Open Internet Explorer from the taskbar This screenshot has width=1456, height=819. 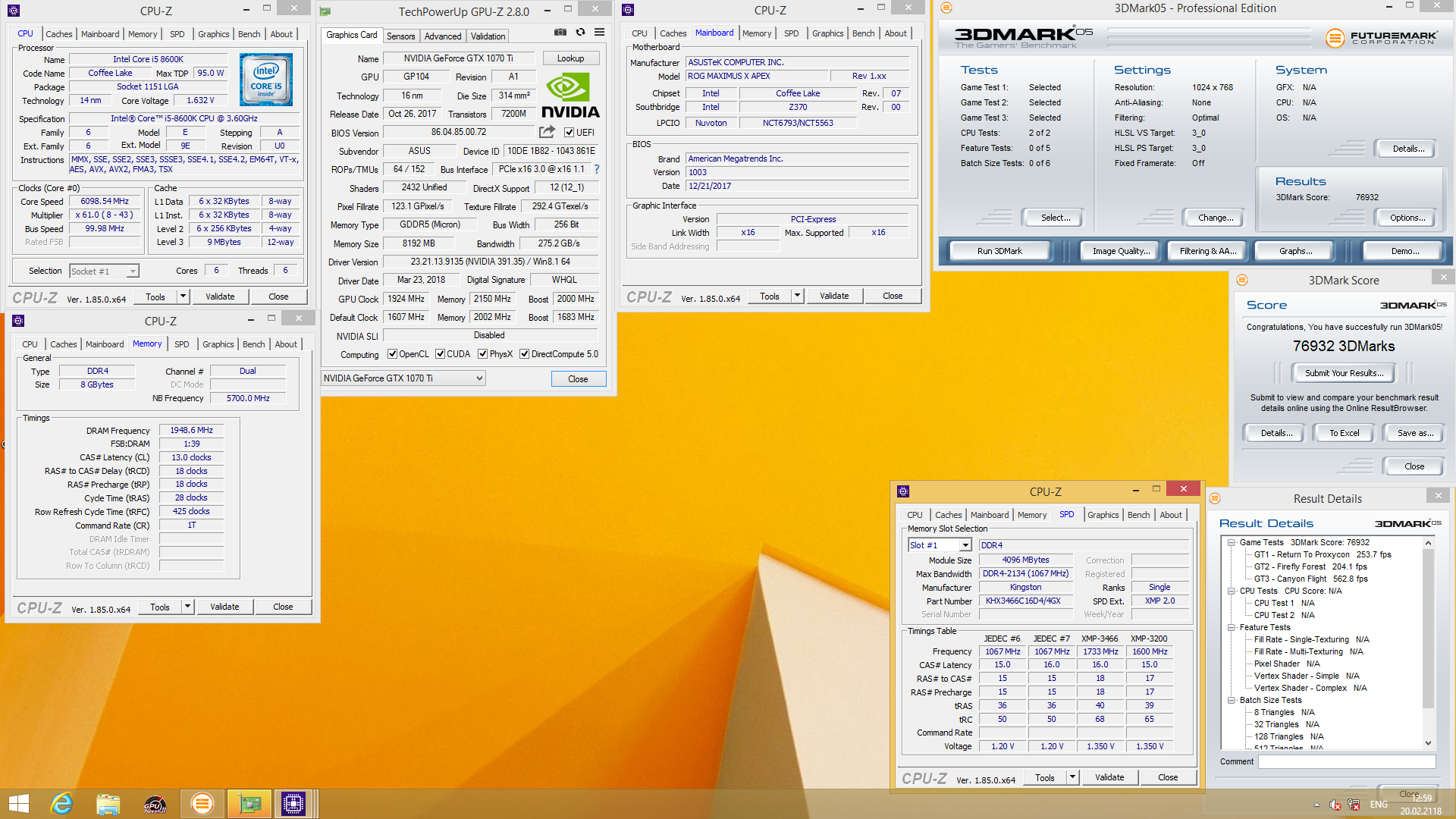coord(61,804)
